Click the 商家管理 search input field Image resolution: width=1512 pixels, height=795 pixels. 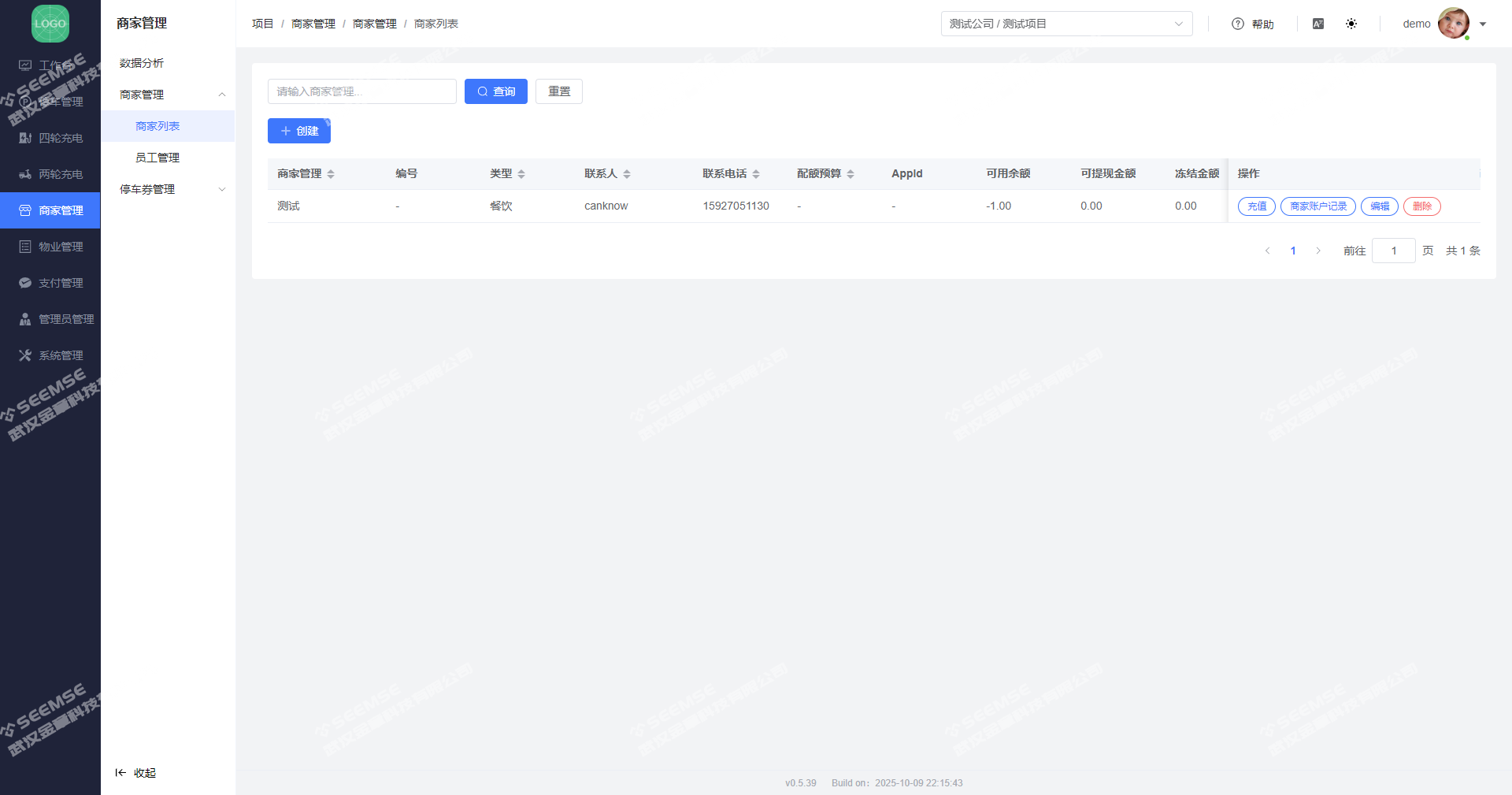coord(361,91)
